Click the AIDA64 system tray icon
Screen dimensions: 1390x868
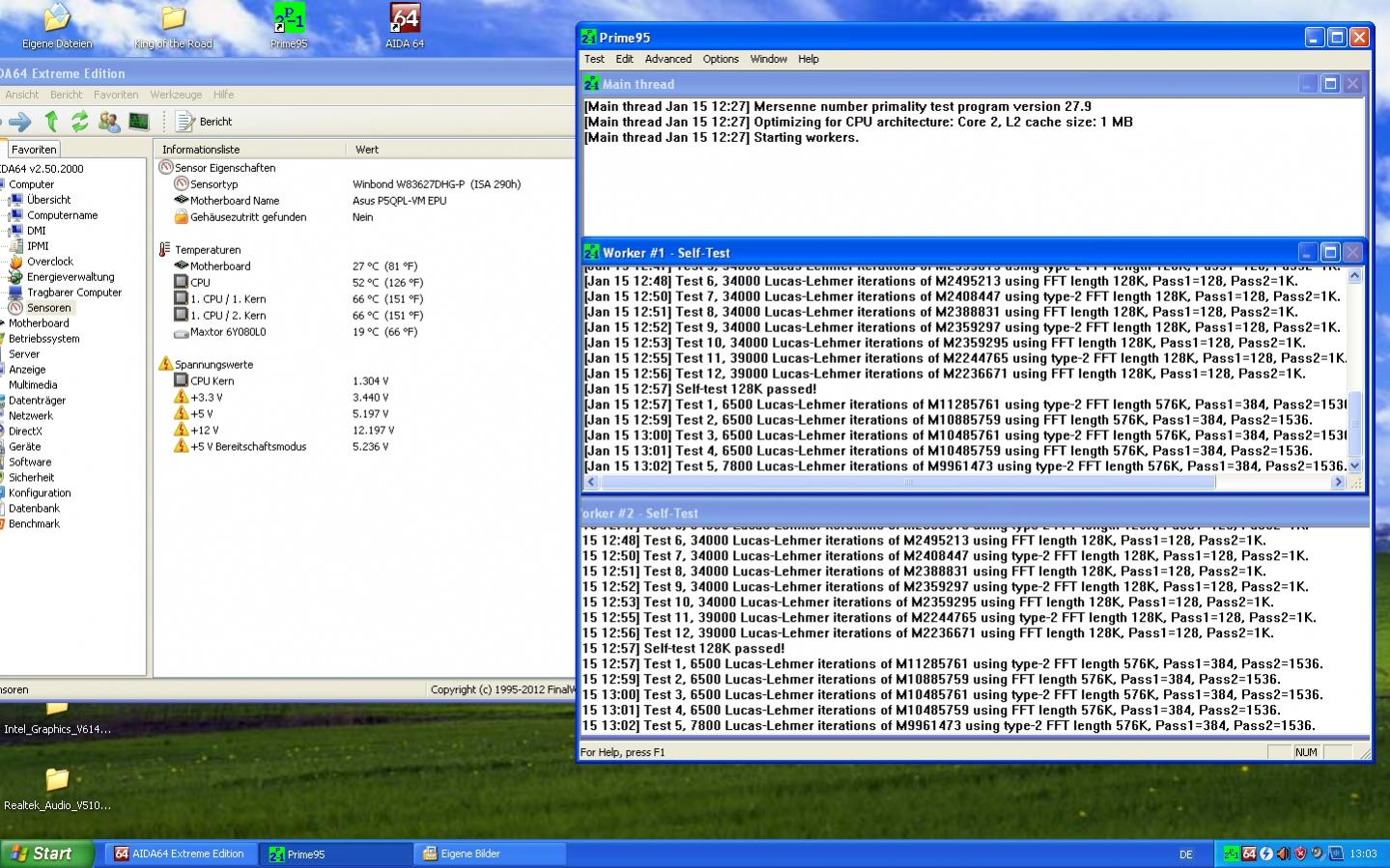[1248, 854]
